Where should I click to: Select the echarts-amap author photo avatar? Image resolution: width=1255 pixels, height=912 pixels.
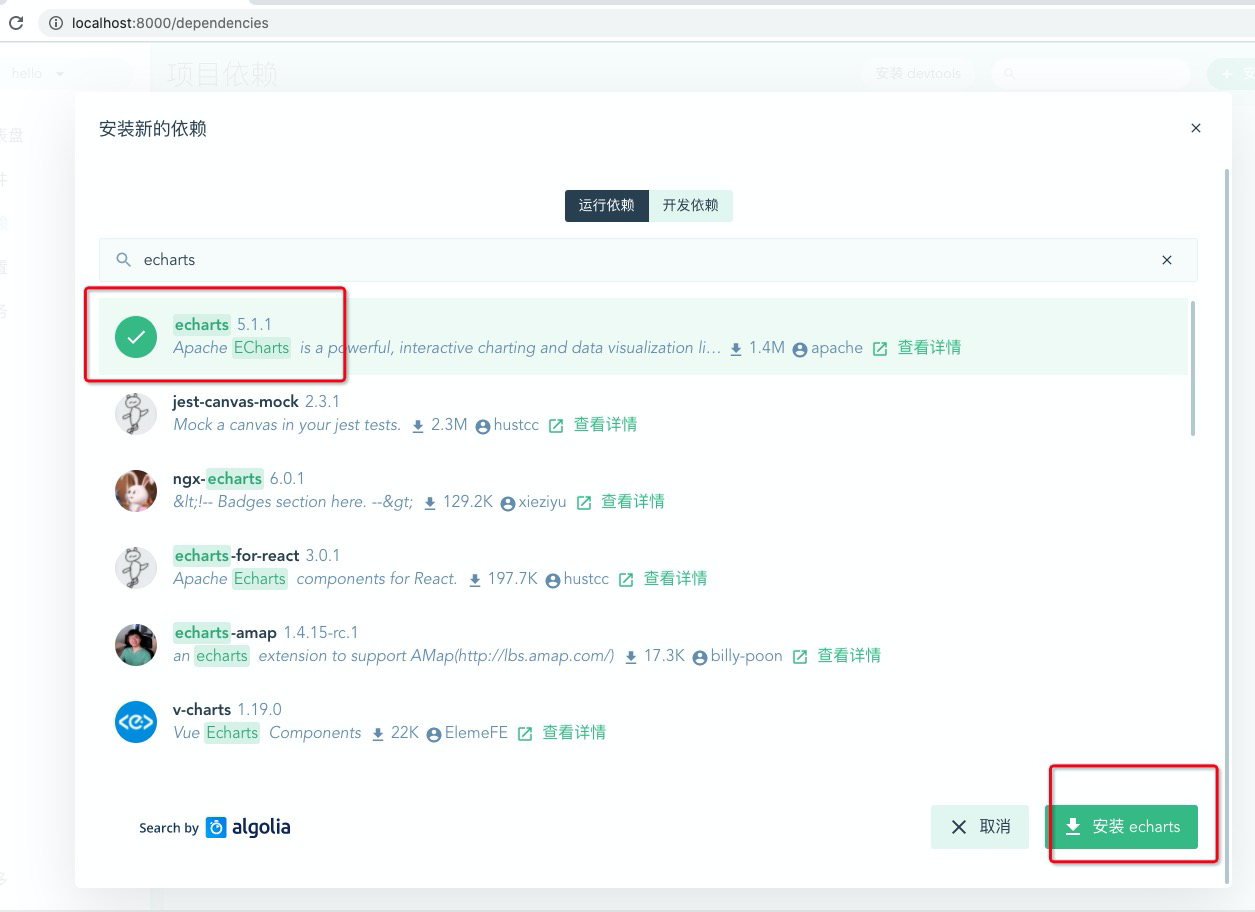tap(136, 645)
